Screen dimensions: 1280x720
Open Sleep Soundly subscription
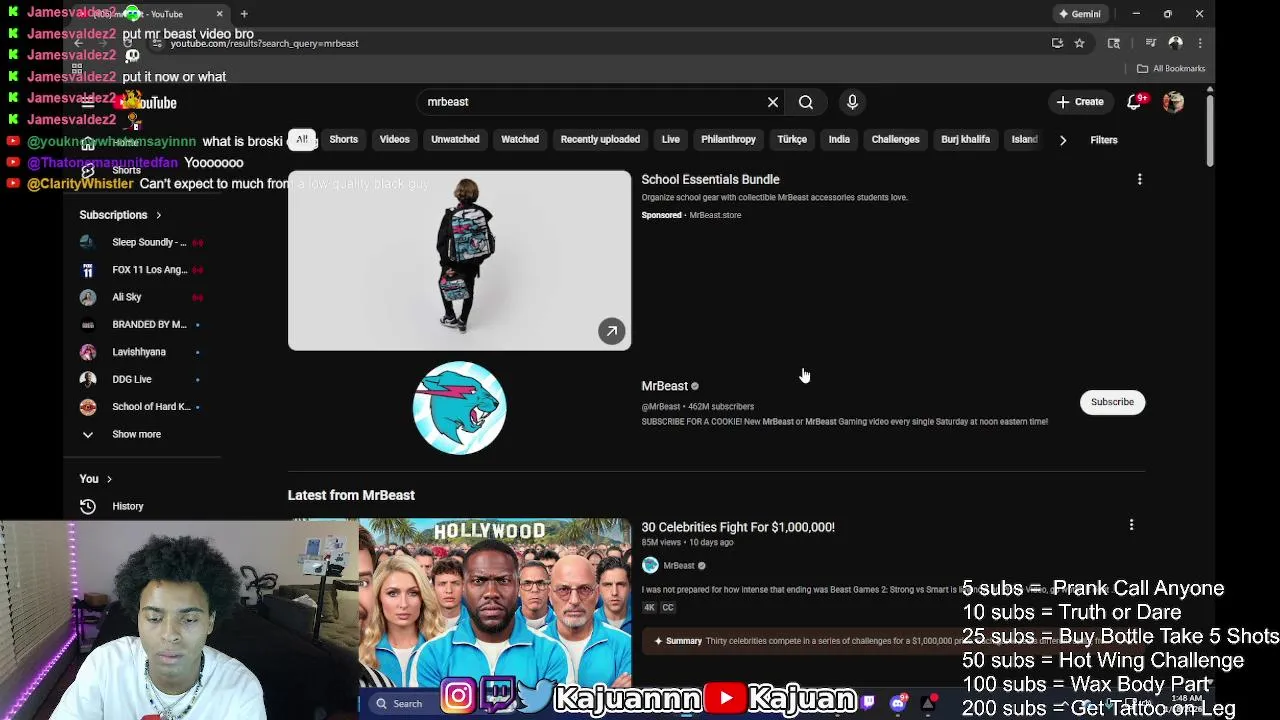(x=140, y=242)
